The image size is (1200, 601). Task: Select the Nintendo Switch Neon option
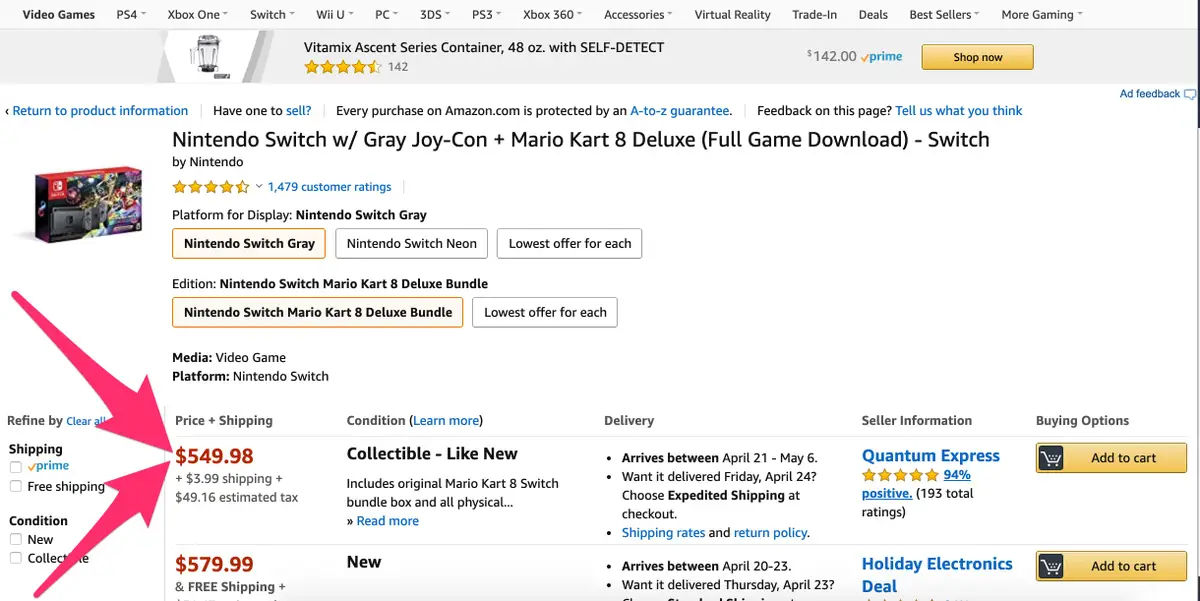tap(412, 243)
